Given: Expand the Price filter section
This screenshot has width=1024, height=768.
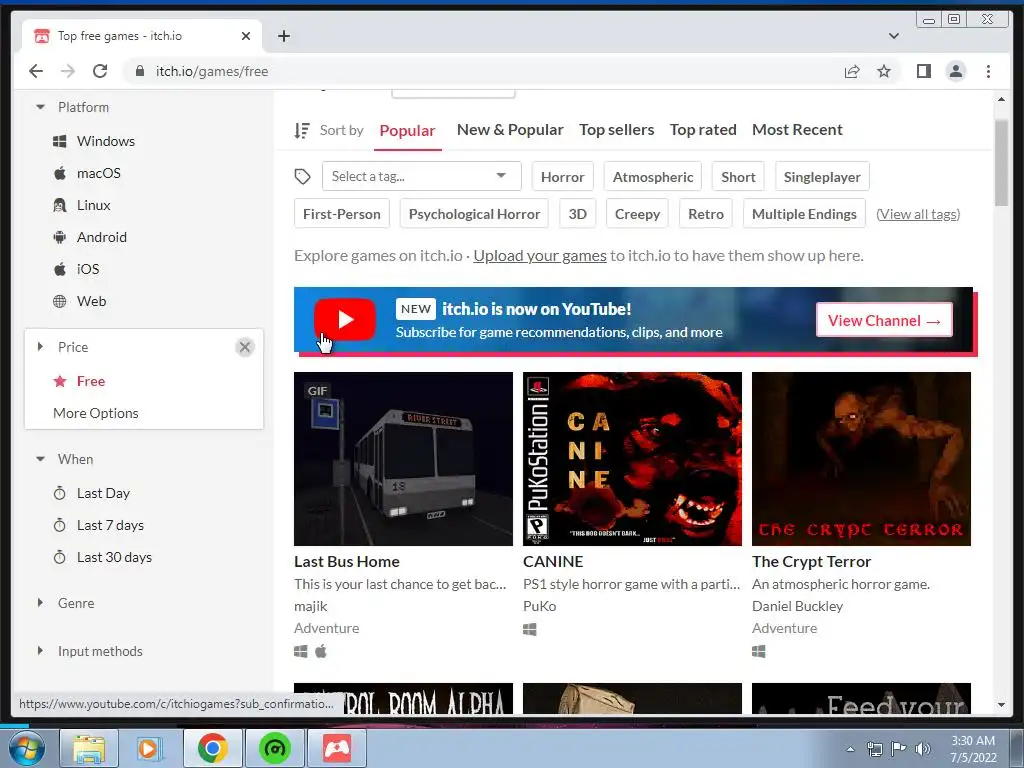Looking at the screenshot, I should (x=40, y=347).
